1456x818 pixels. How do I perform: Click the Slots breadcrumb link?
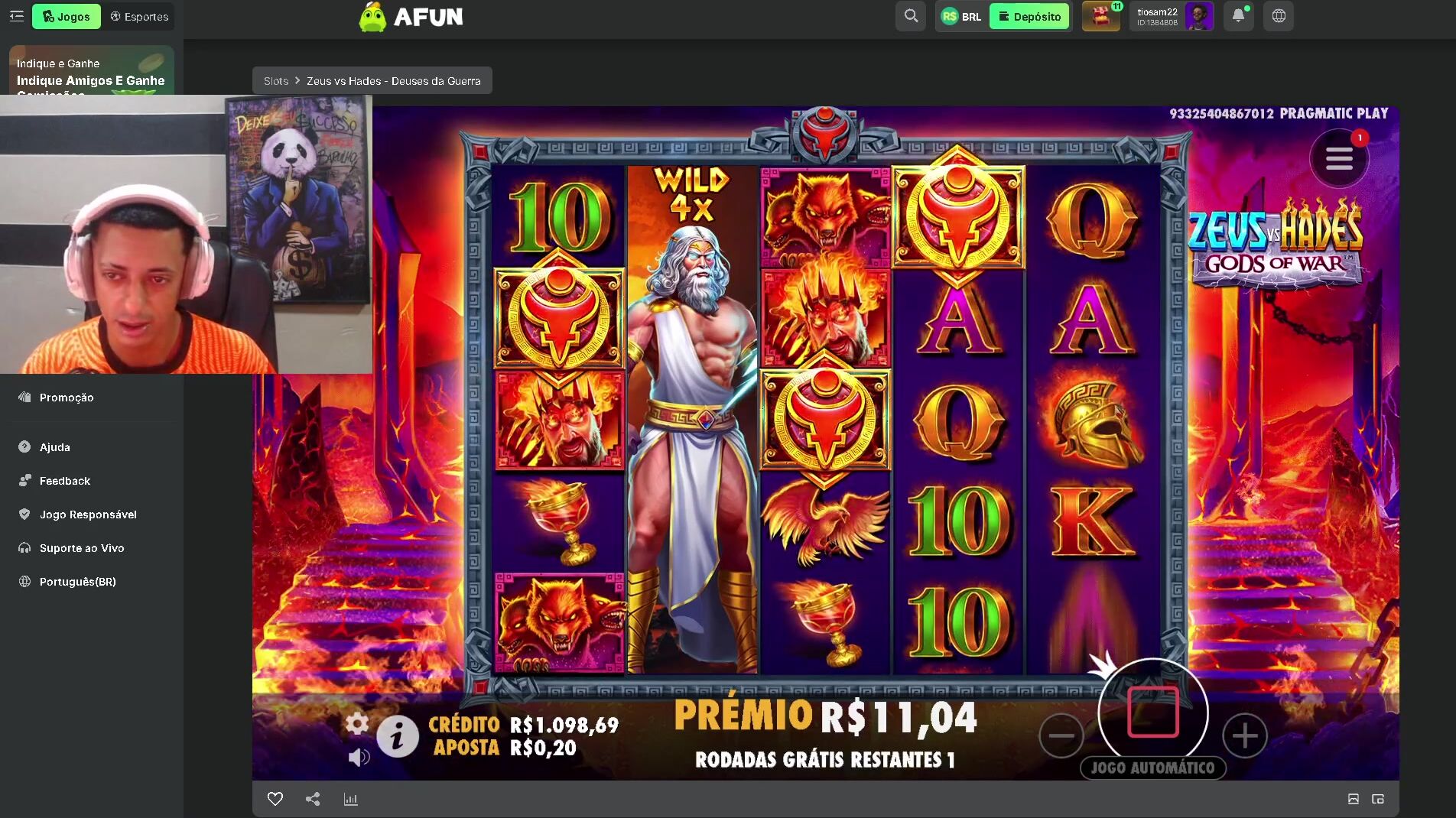[x=276, y=81]
